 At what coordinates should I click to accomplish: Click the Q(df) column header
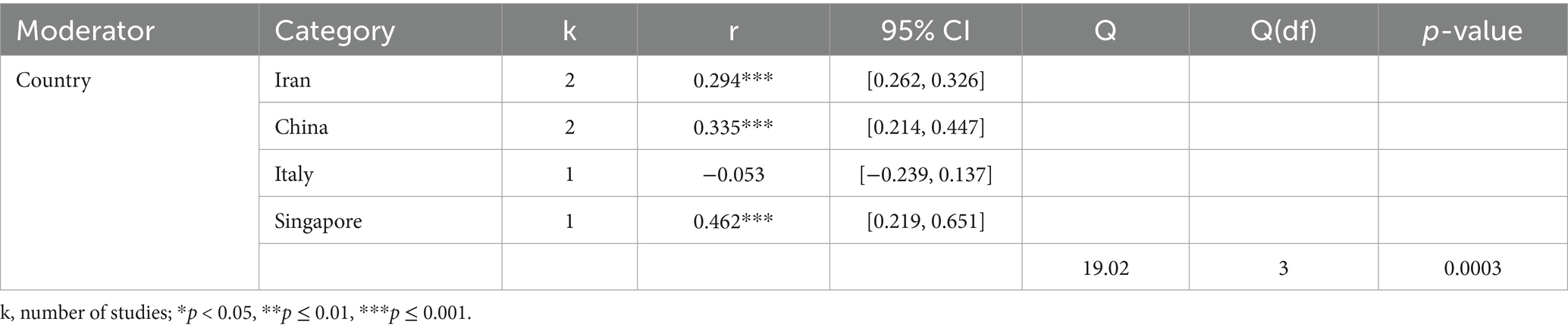[1283, 31]
